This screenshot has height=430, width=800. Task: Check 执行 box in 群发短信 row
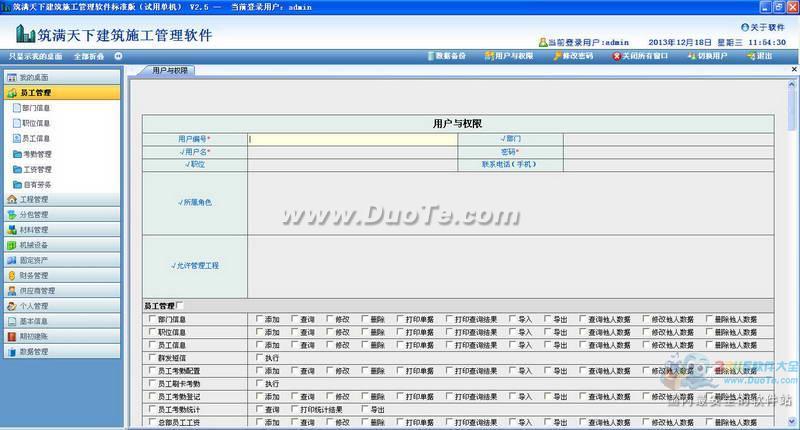pos(259,357)
